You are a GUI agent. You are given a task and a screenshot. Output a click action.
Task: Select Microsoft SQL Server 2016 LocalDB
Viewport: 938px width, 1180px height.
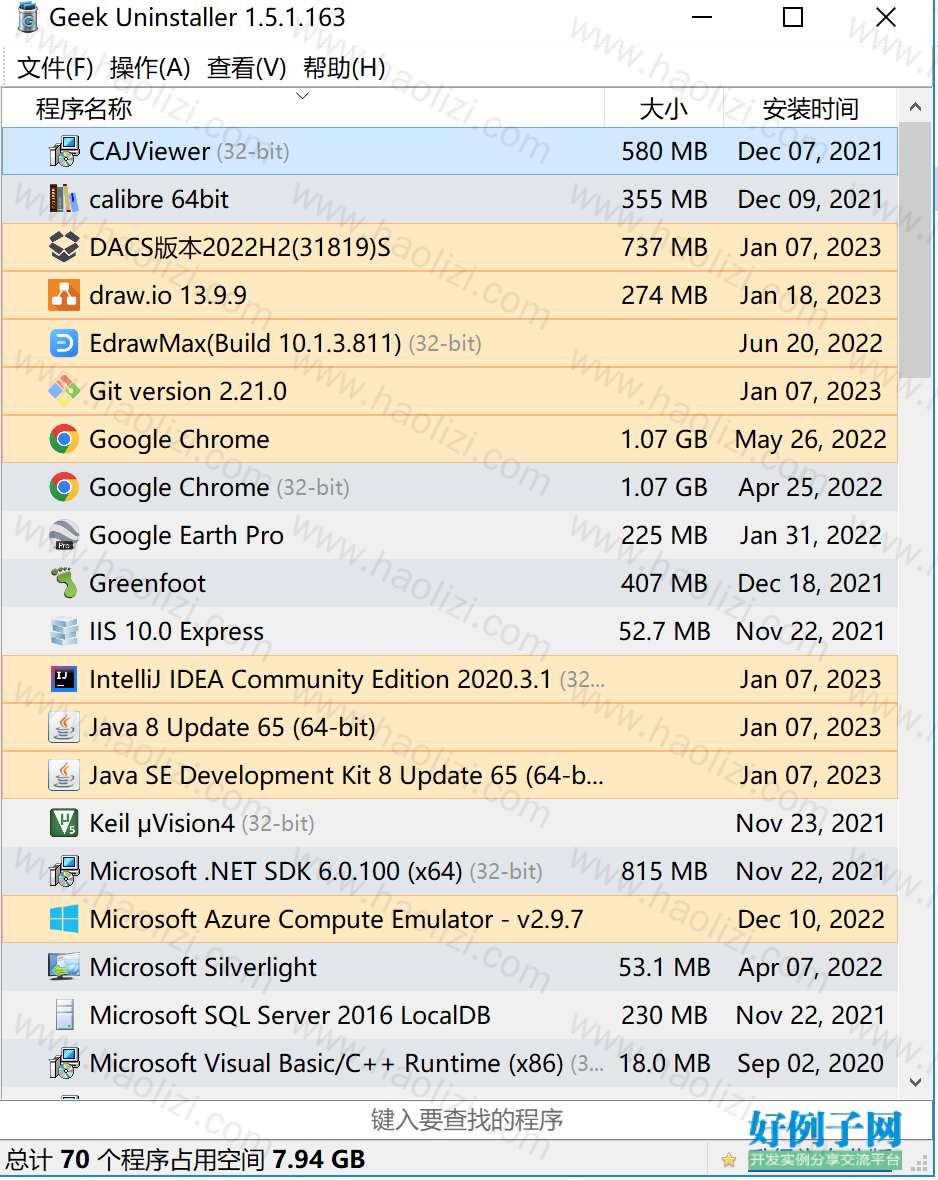[x=290, y=1015]
